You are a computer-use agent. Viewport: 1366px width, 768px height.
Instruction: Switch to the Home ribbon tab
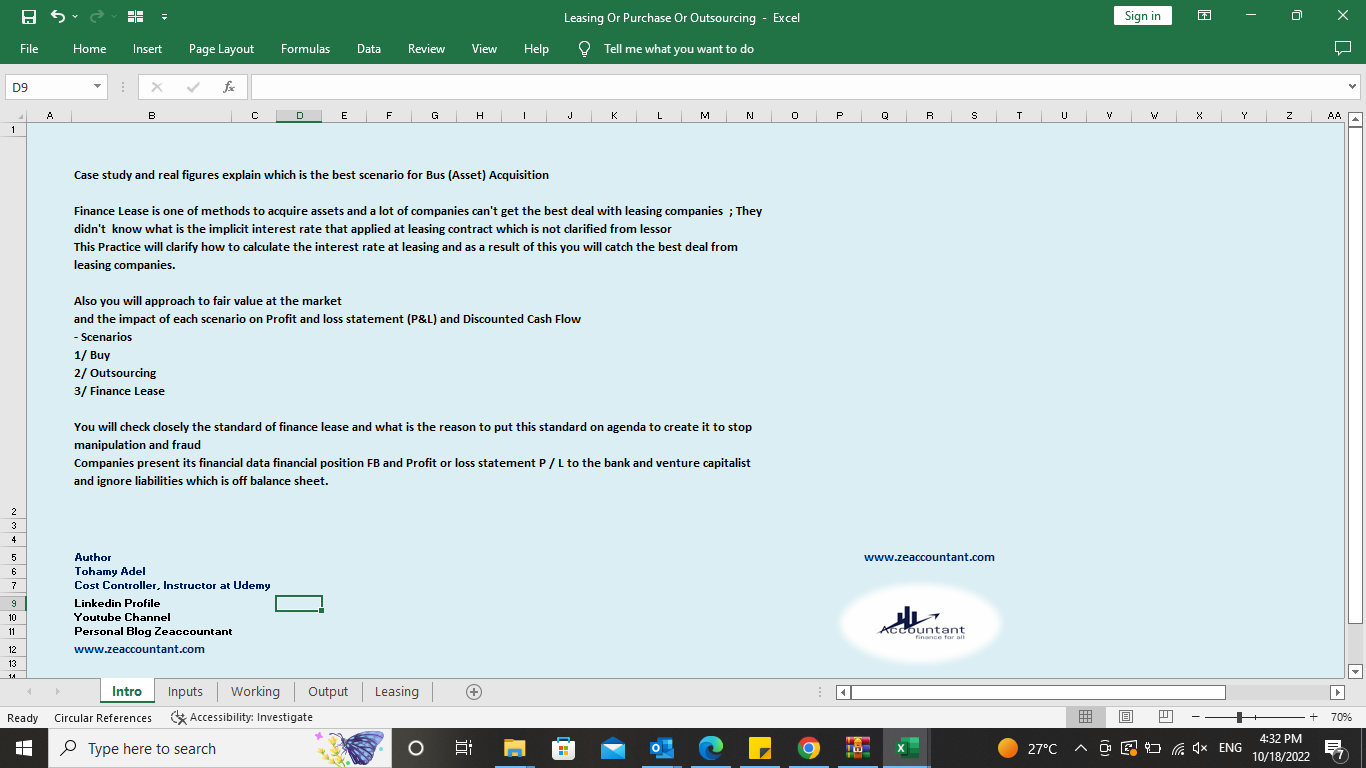click(x=89, y=49)
